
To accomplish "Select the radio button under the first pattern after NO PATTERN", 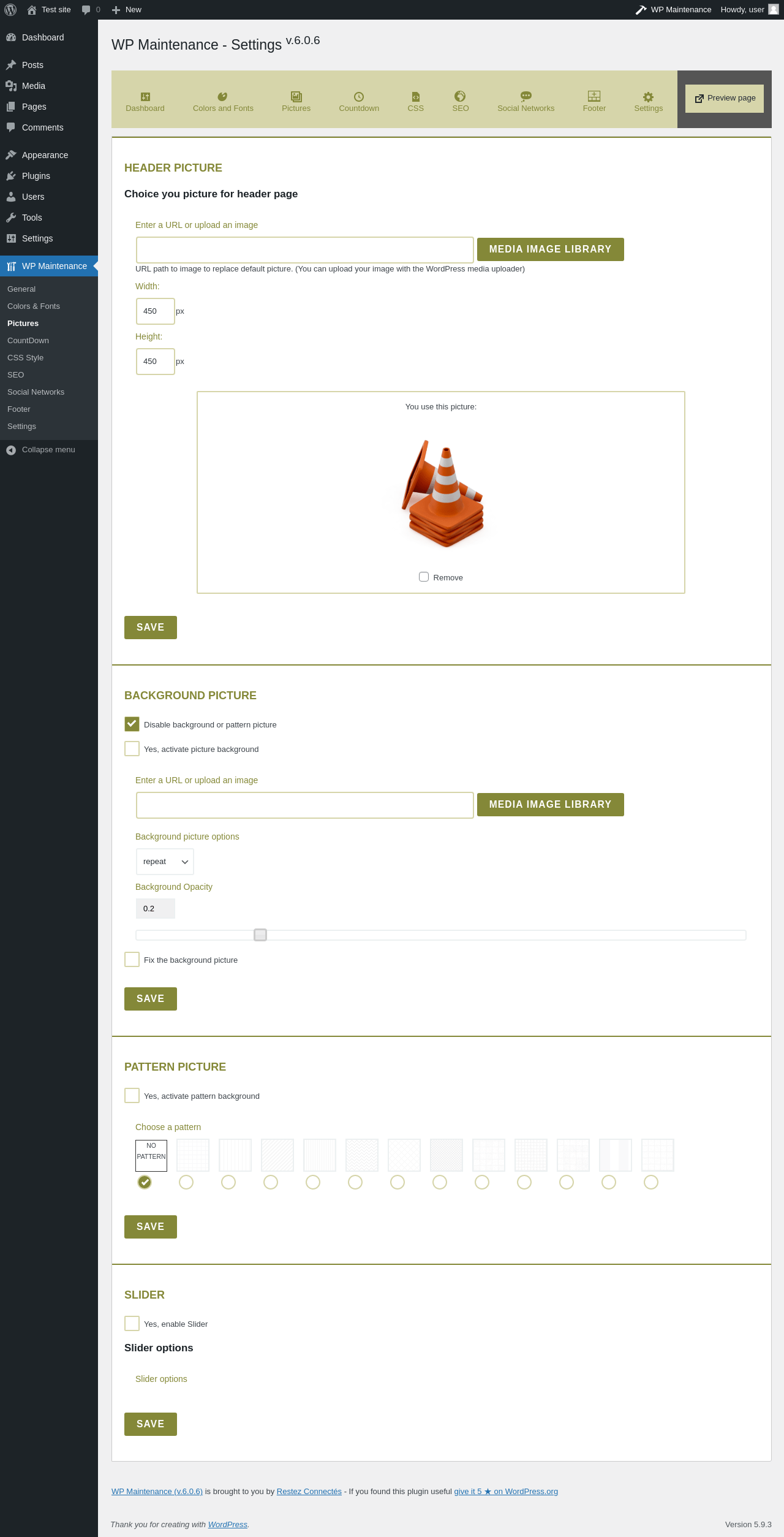I will tap(186, 1182).
